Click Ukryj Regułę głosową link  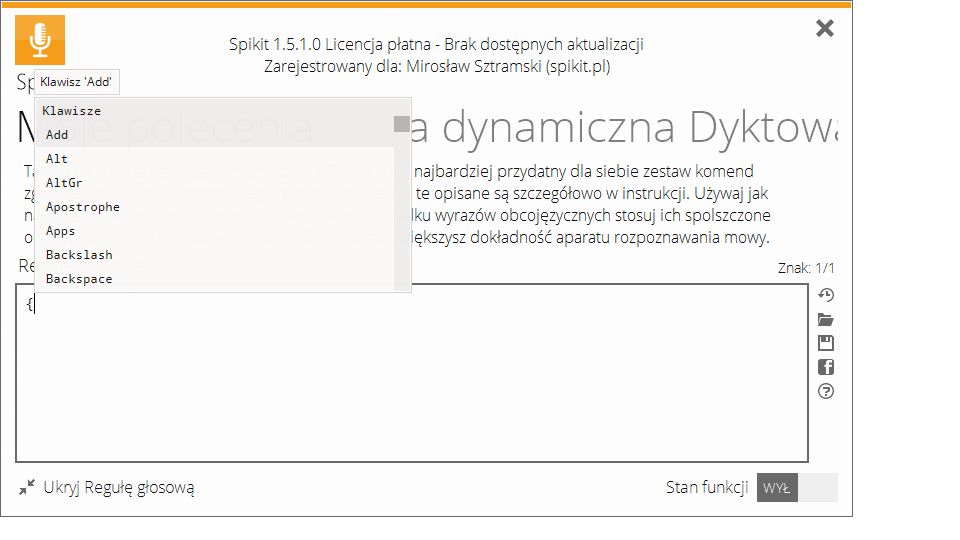click(119, 488)
